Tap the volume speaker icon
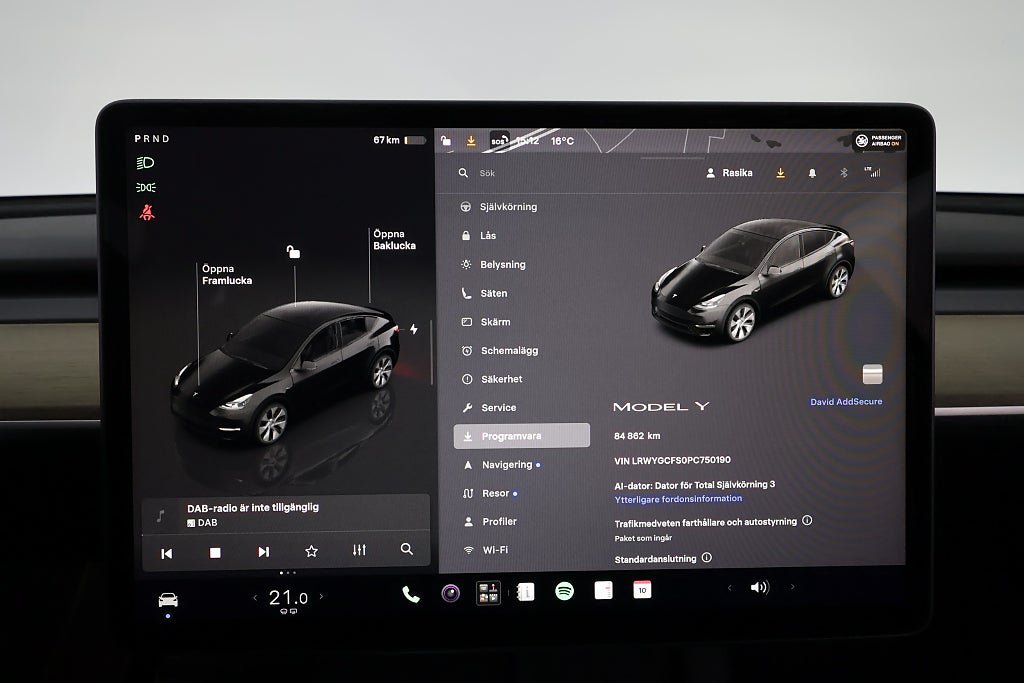 pos(760,588)
